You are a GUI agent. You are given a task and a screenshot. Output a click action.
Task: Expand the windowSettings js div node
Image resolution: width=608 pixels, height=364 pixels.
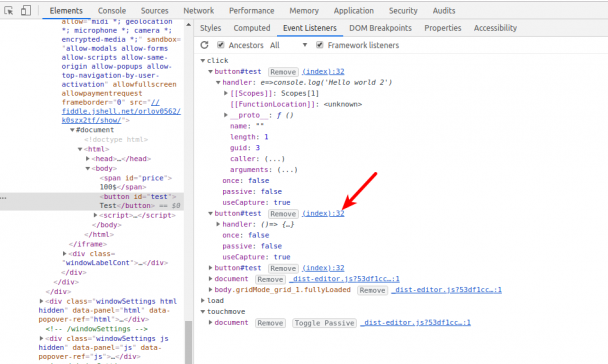point(41,338)
